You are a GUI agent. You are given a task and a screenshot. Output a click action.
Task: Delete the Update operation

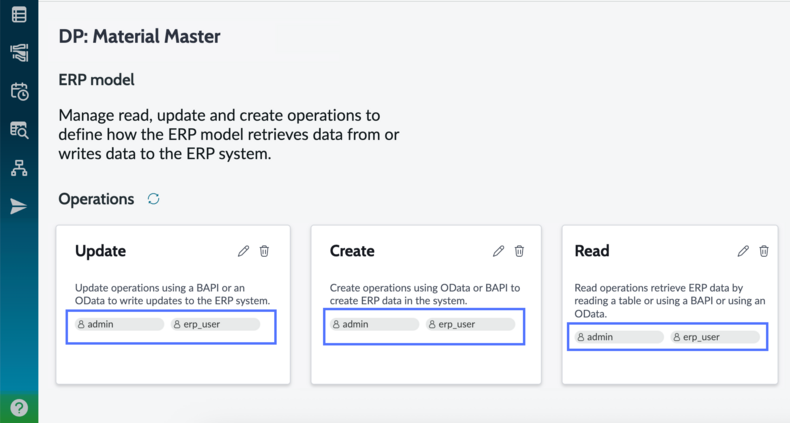[x=264, y=251]
